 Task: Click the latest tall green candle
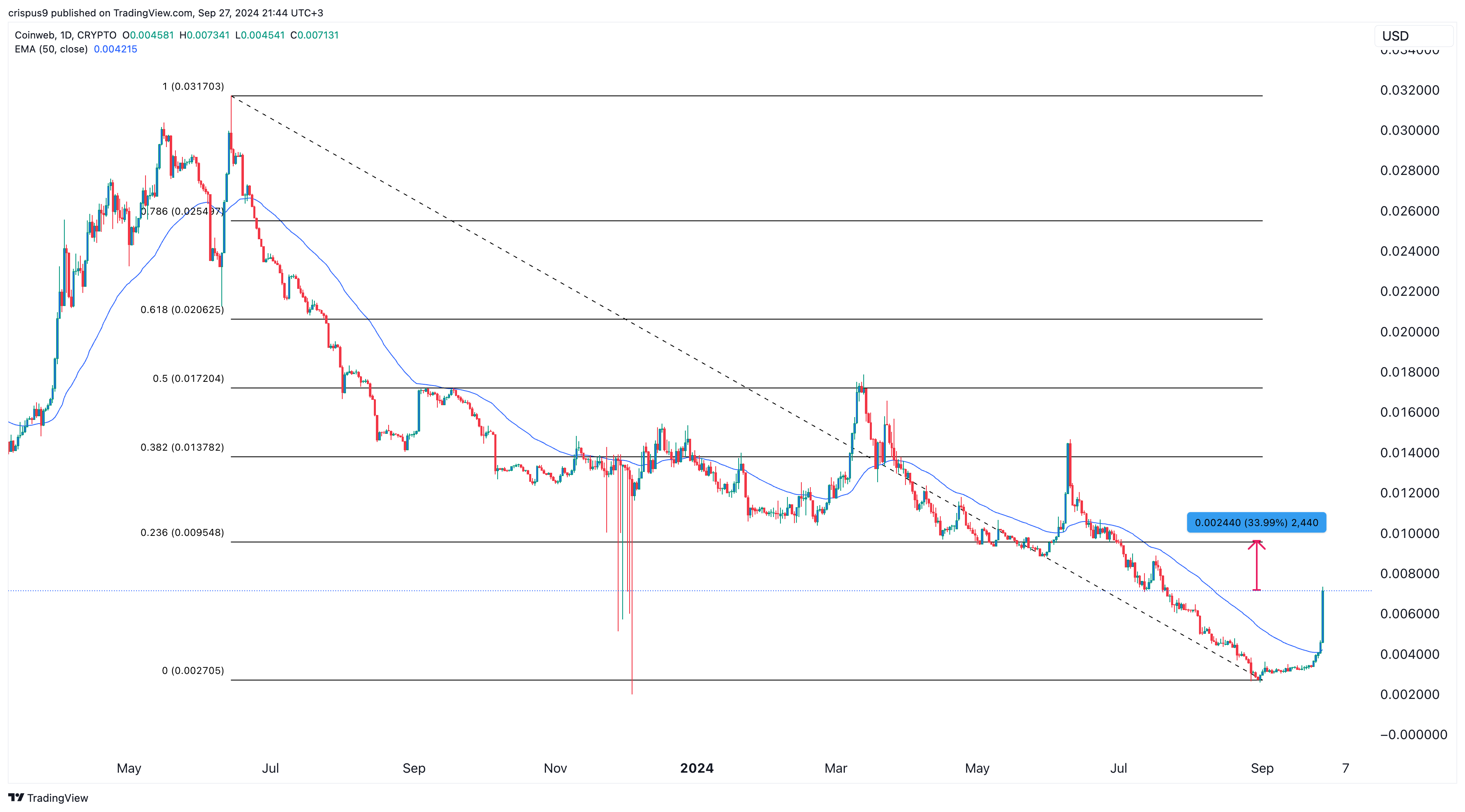click(1323, 616)
